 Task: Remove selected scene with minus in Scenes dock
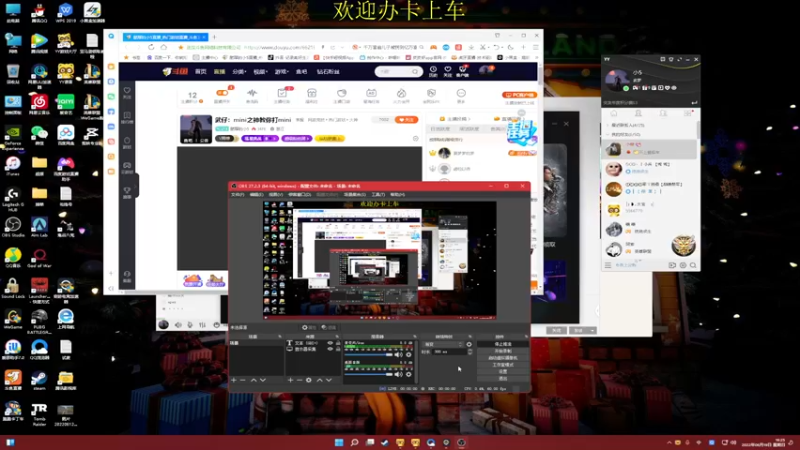tap(243, 380)
